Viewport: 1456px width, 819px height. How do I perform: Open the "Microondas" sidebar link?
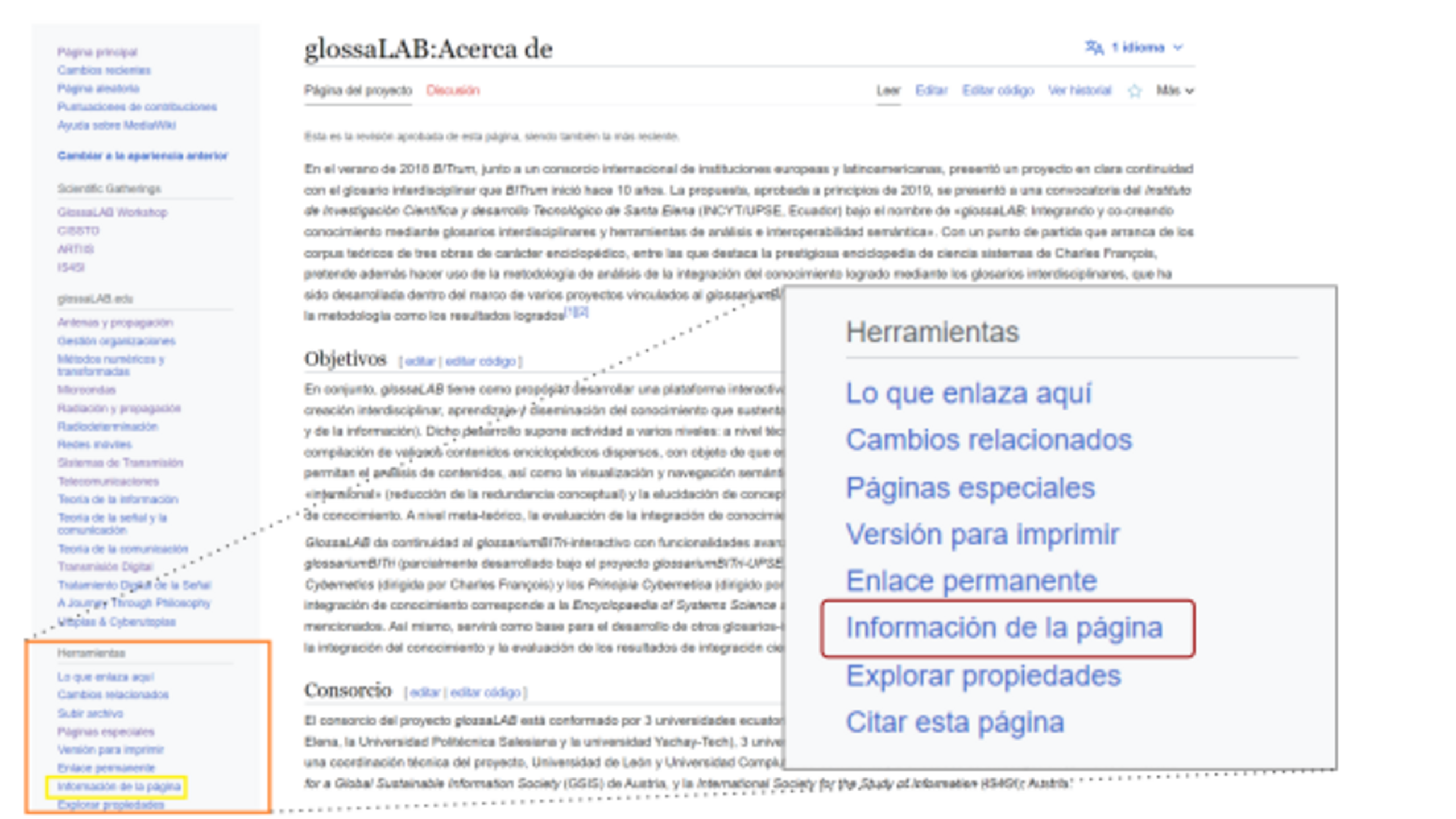[86, 390]
